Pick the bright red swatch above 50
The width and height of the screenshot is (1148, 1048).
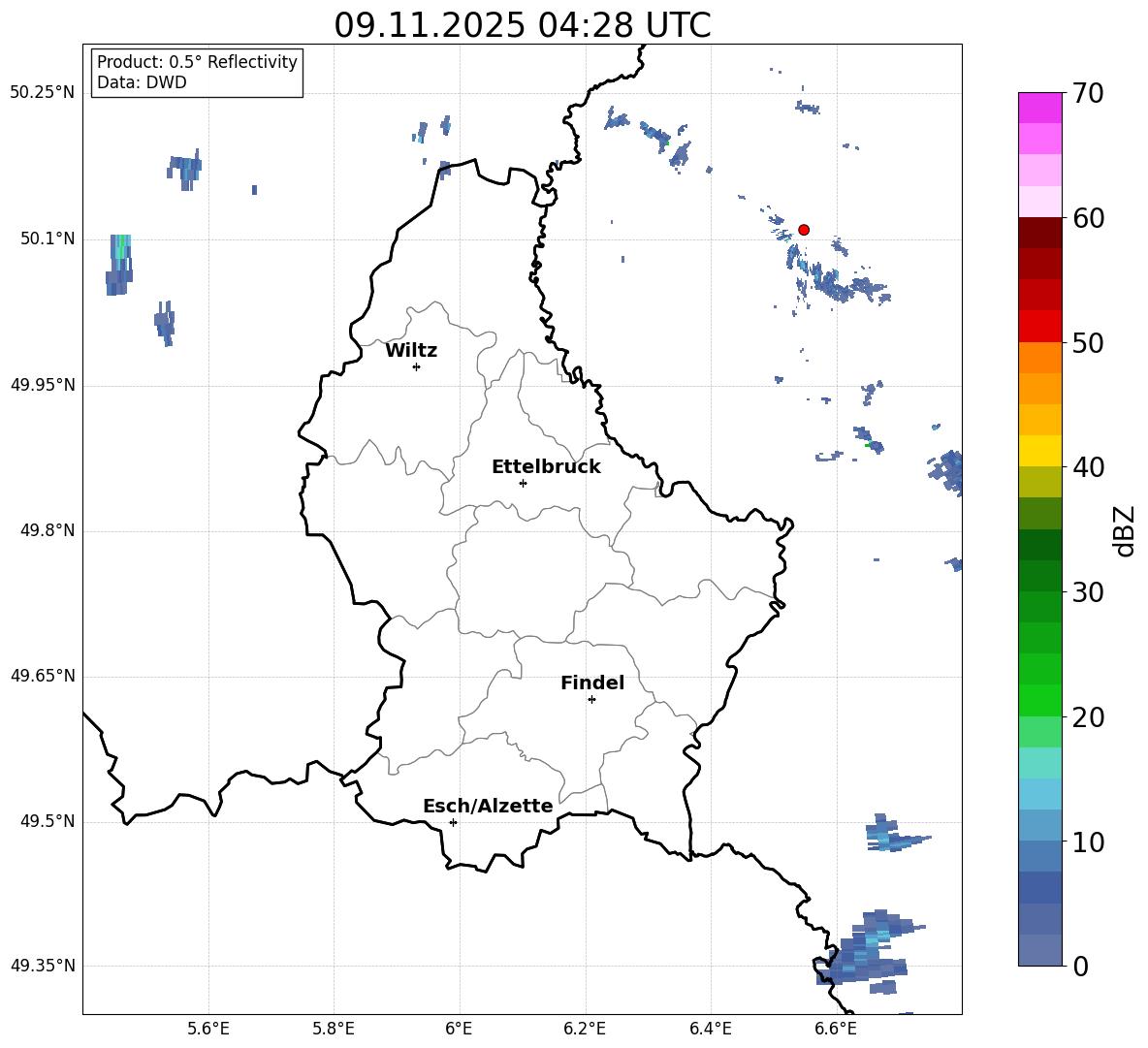1040,326
